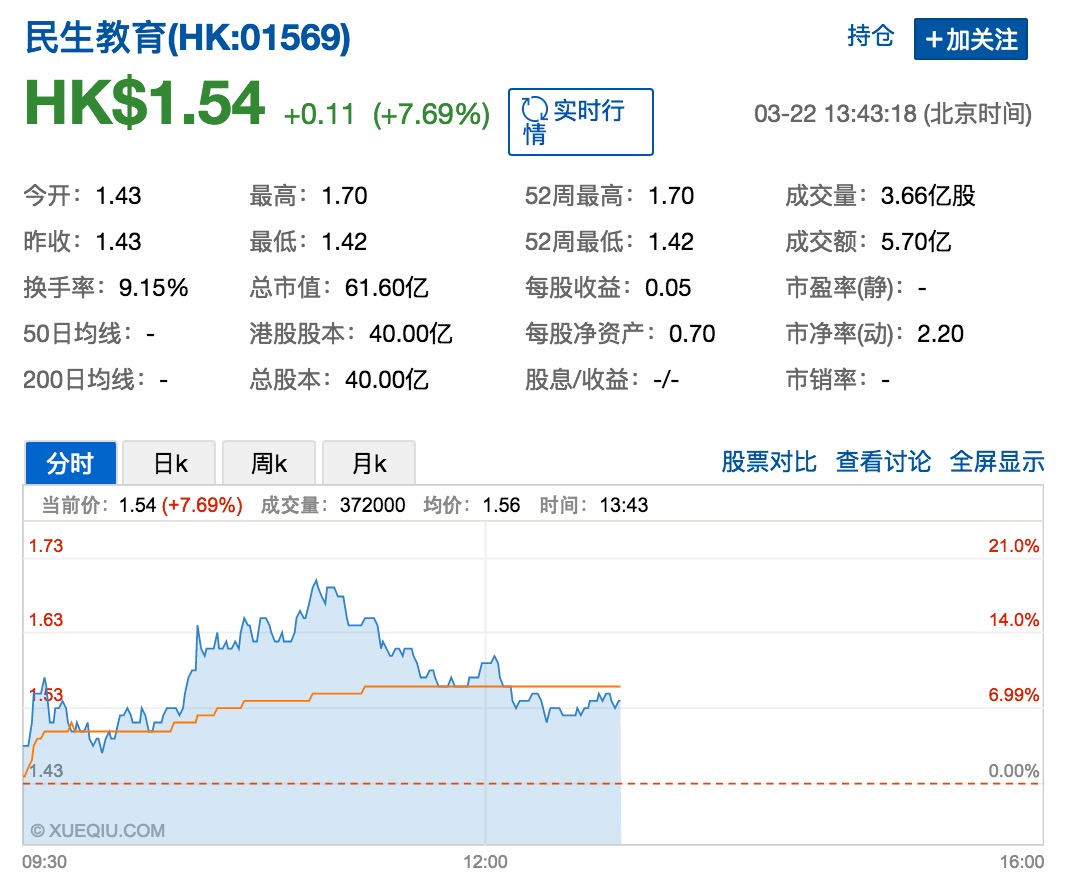Open the 月k monthly chart tab

point(368,463)
